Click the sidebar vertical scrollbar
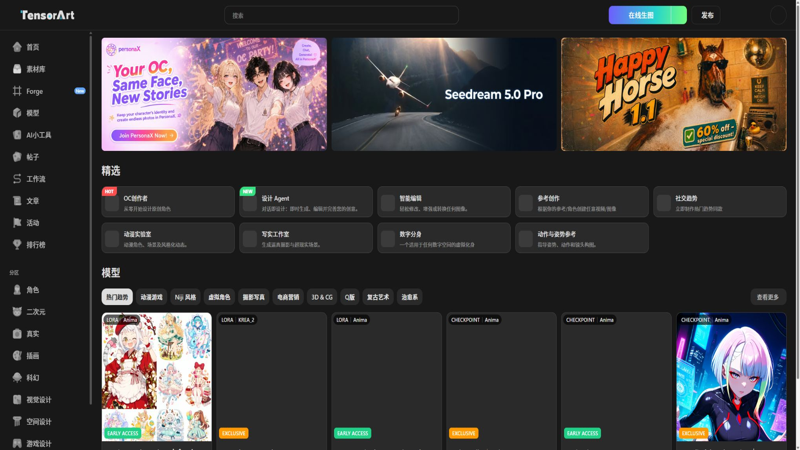The image size is (800, 450). pyautogui.click(x=91, y=219)
